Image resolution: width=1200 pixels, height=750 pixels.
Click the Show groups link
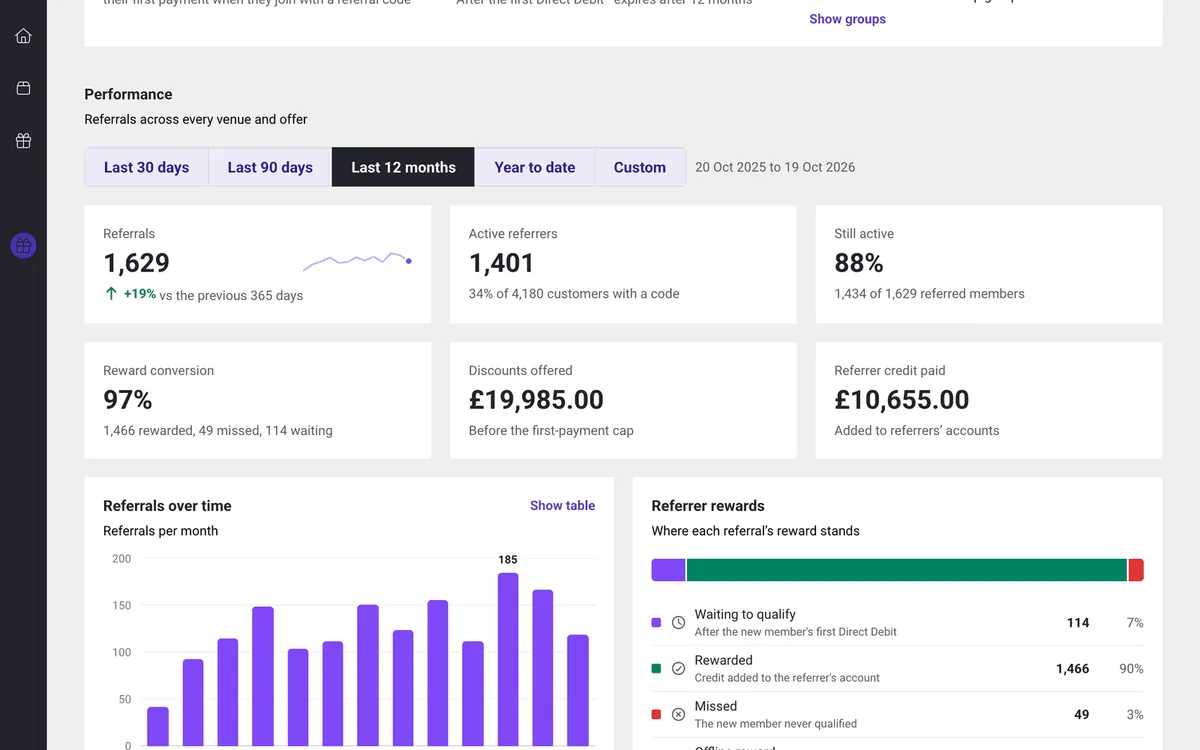pyautogui.click(x=847, y=19)
